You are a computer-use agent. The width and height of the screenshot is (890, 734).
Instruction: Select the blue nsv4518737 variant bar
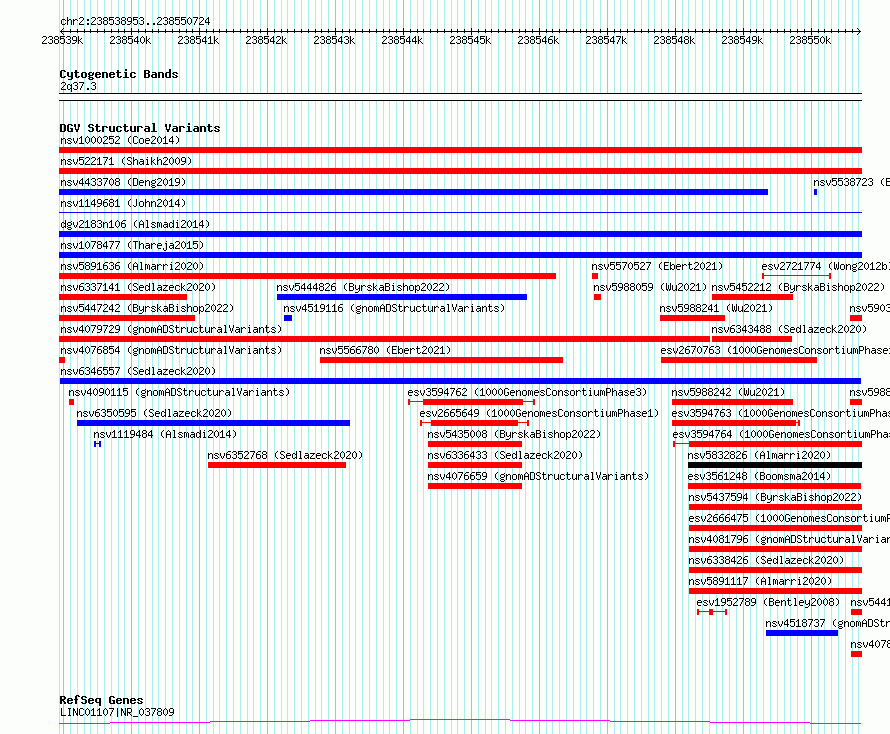pos(801,633)
